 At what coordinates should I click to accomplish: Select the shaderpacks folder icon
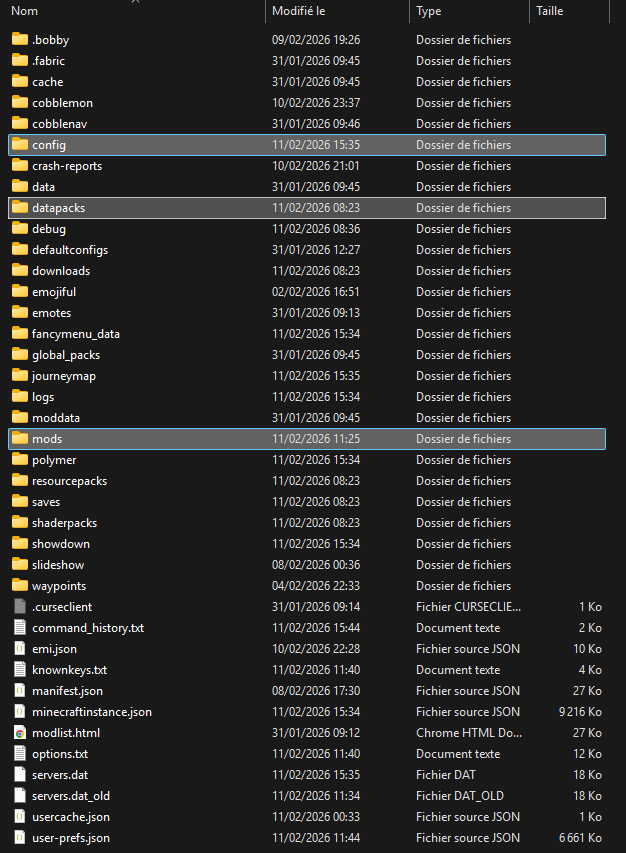point(20,523)
